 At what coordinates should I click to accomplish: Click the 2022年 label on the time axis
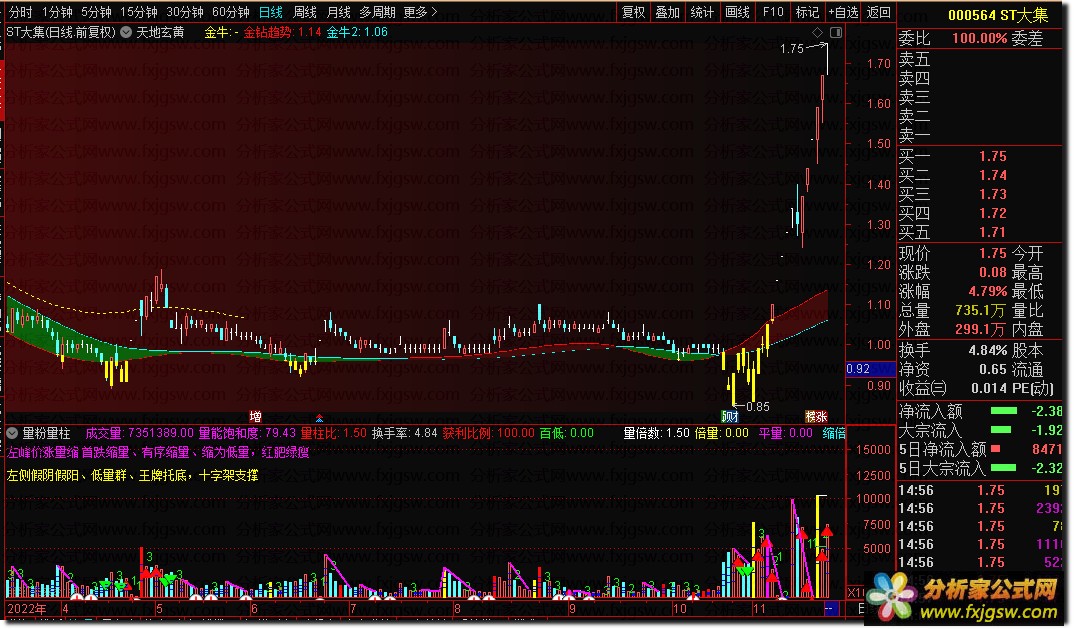click(27, 608)
